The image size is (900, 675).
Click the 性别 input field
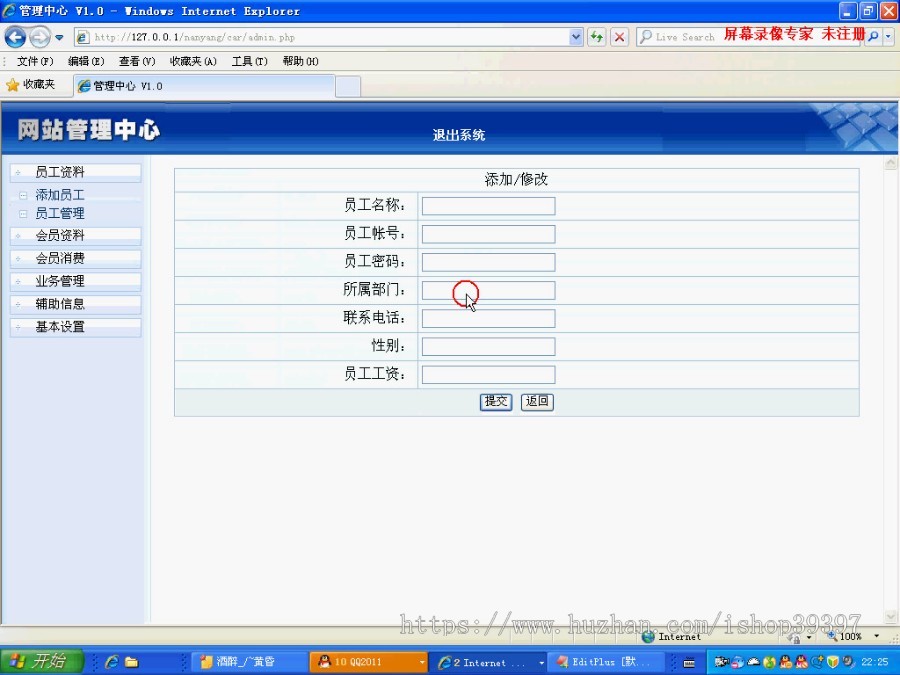click(488, 347)
